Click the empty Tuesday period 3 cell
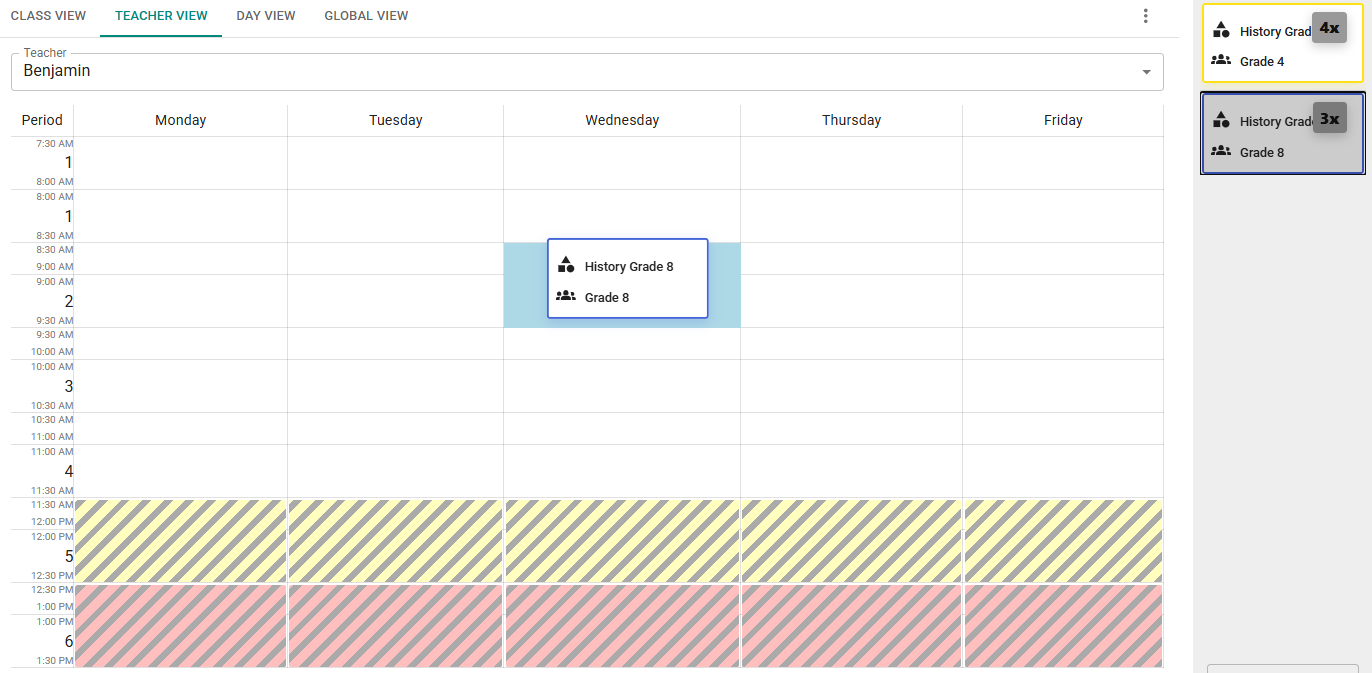Viewport: 1372px width, 673px height. [x=395, y=386]
